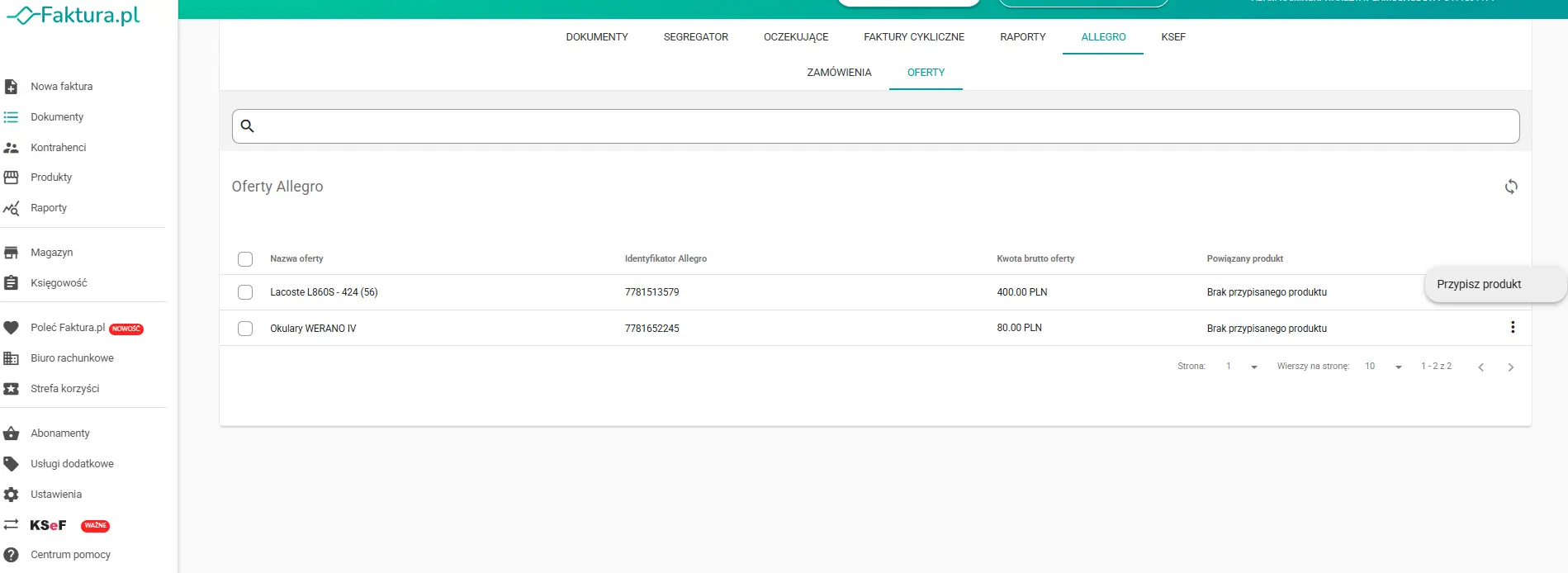Viewport: 1568px width, 573px height.
Task: Open Nowa faktura from the sidebar
Action: [62, 87]
